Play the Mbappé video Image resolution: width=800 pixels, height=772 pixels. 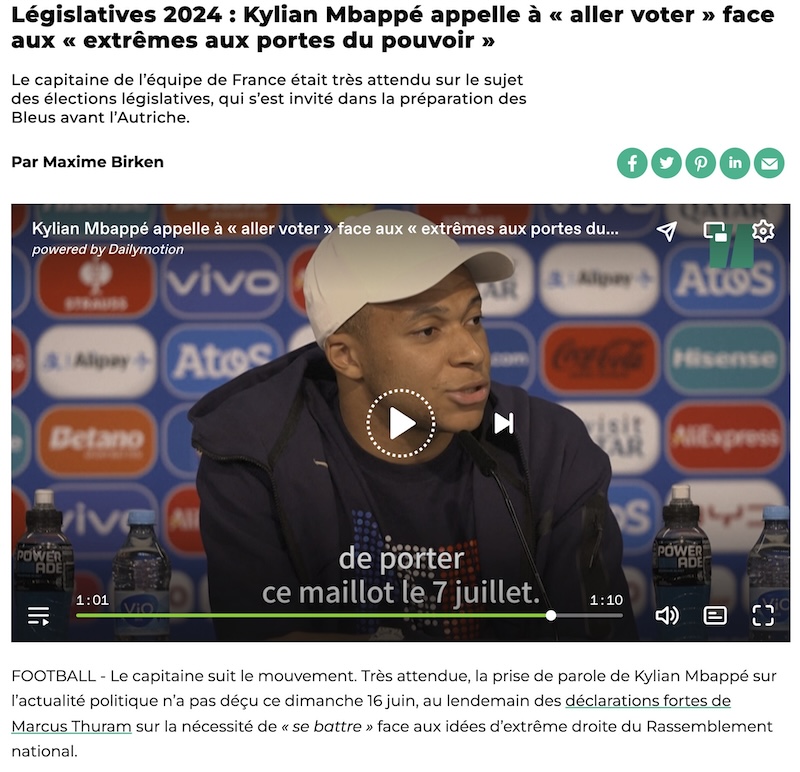click(x=401, y=423)
